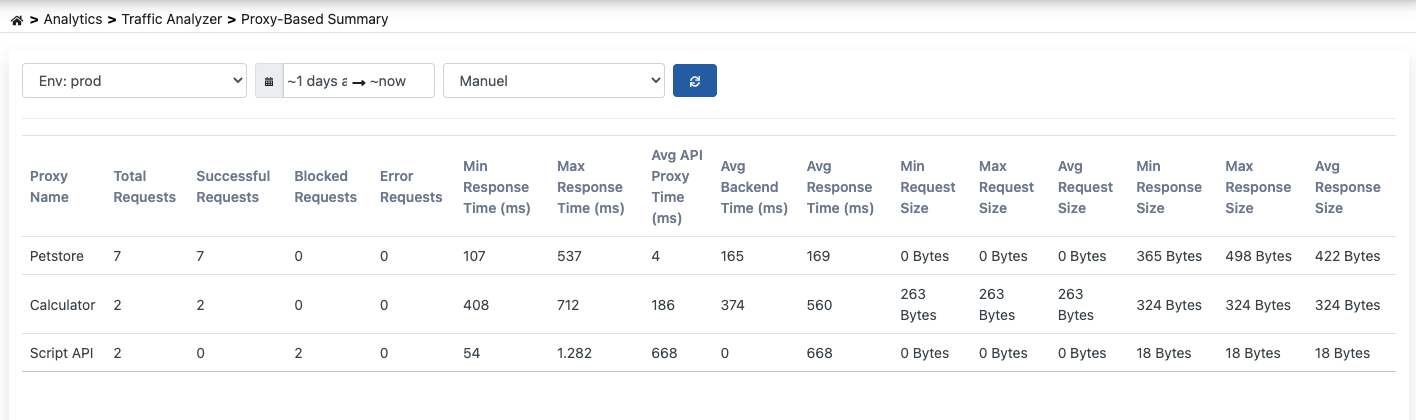Click the Max Response Time column header

tap(591, 187)
